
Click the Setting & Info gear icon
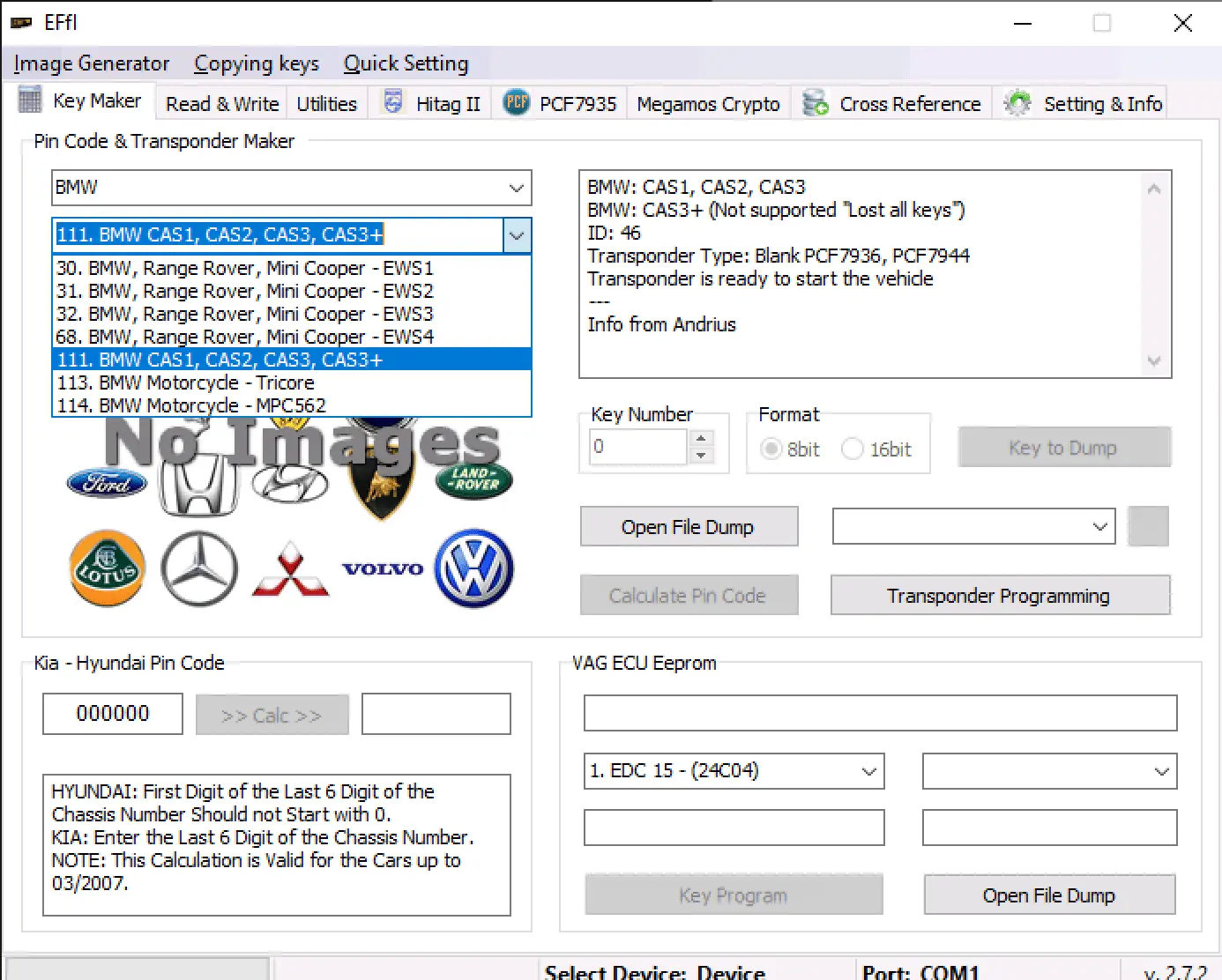point(1017,103)
